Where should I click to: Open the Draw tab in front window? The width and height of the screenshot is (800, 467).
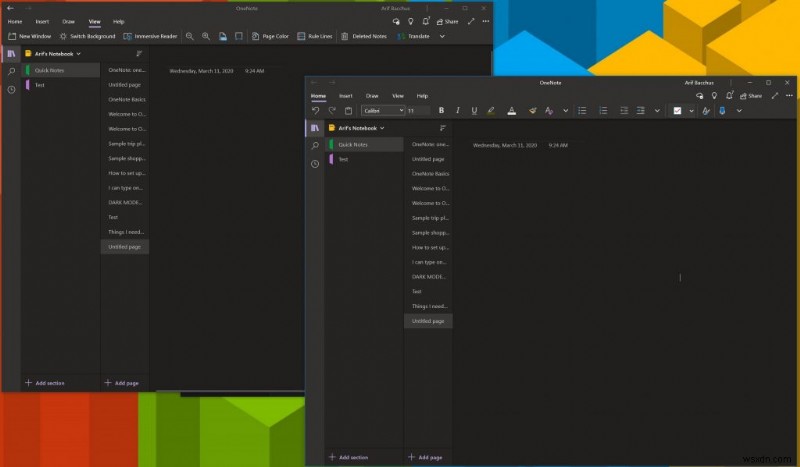371,95
